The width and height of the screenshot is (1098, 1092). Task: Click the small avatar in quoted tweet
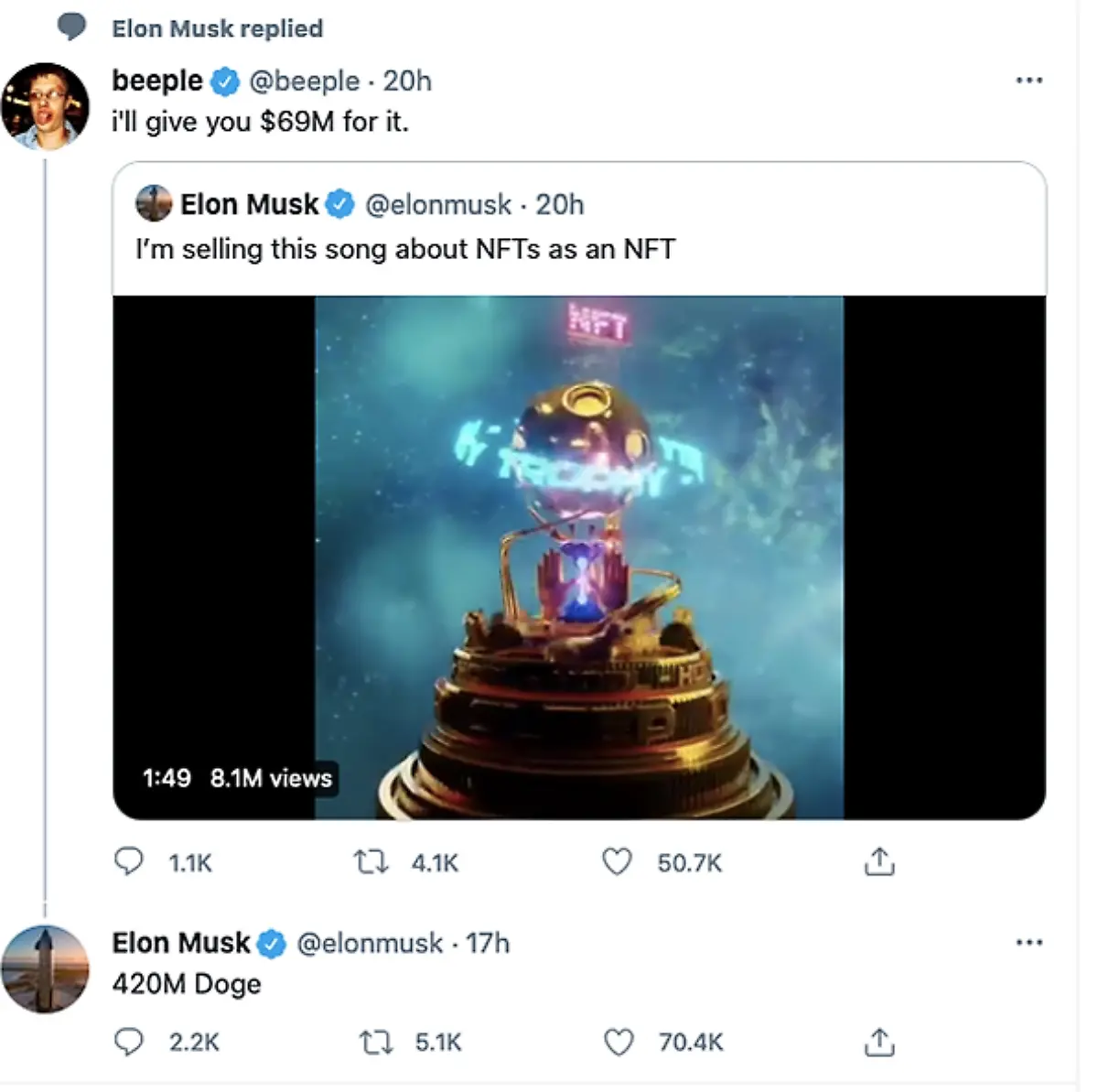(154, 204)
